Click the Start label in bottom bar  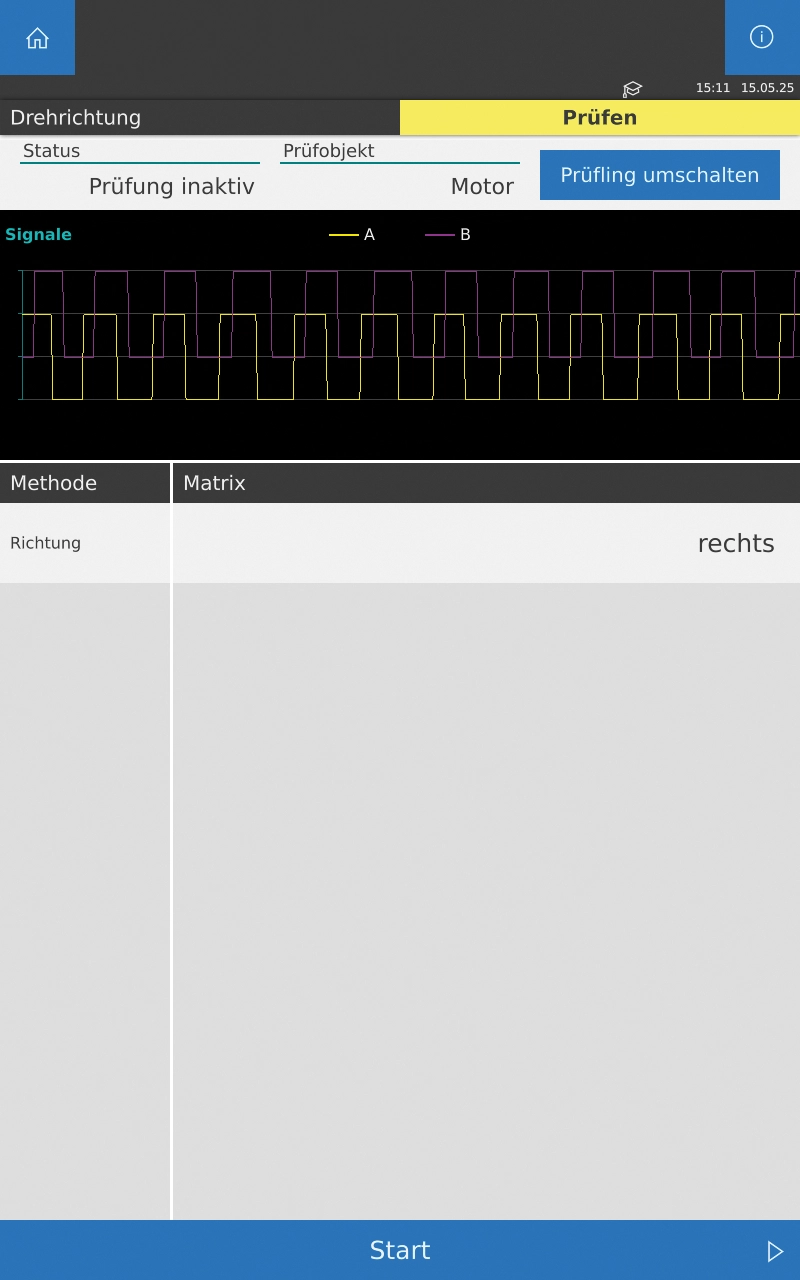[x=400, y=1250]
